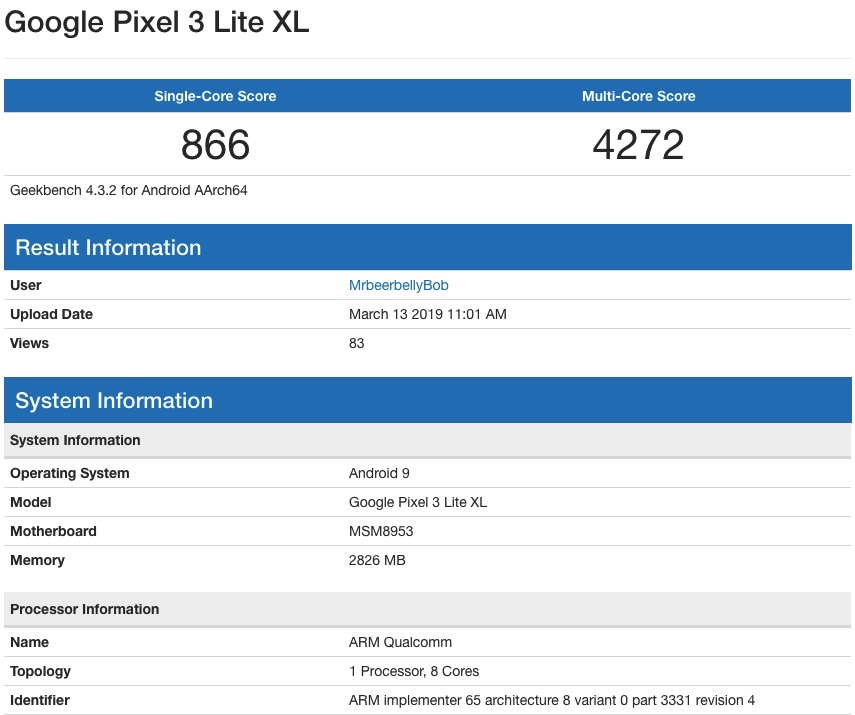Click the Name label under Processor Information
Viewport: 855px width, 715px height.
point(29,642)
